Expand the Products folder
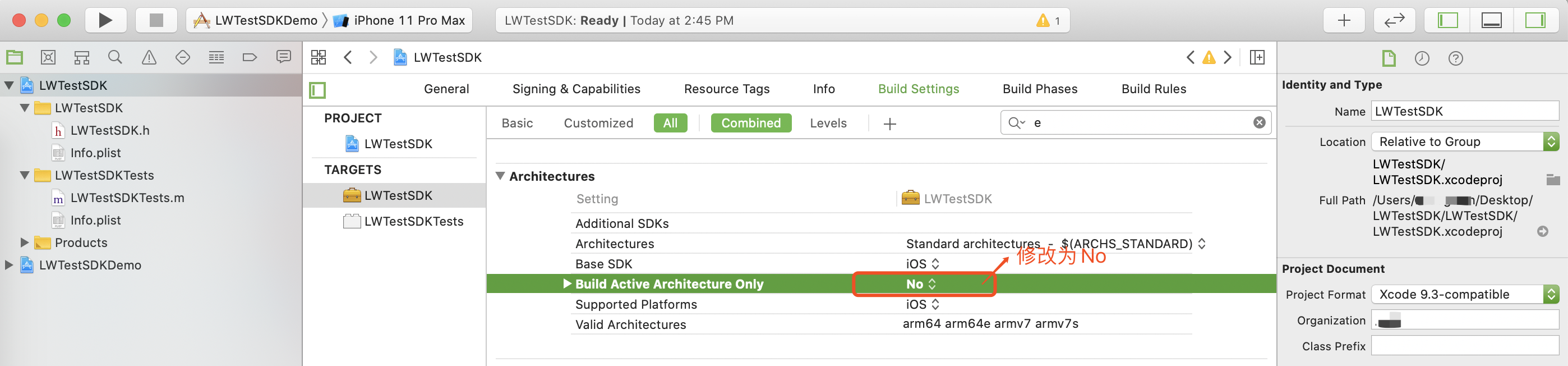The image size is (1568, 366). 25,243
